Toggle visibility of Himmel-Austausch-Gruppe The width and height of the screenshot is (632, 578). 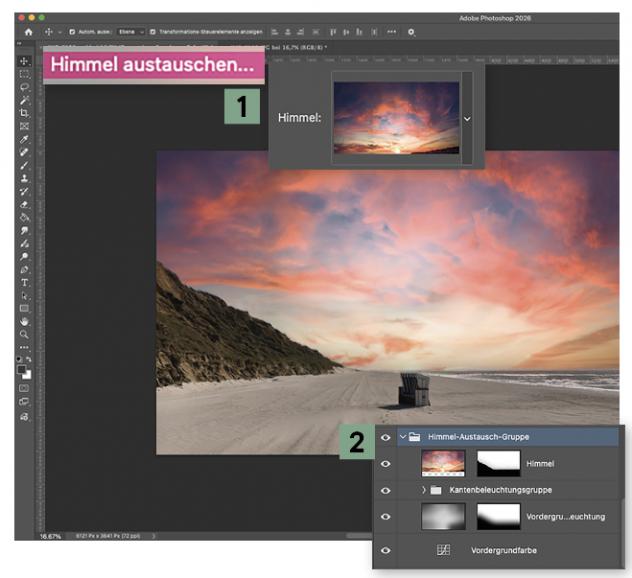pyautogui.click(x=386, y=437)
